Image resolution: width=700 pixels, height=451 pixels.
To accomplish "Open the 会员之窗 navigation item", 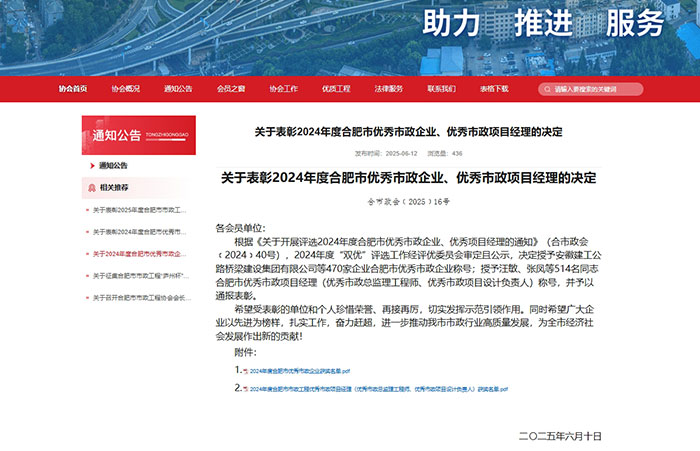I will [231, 89].
